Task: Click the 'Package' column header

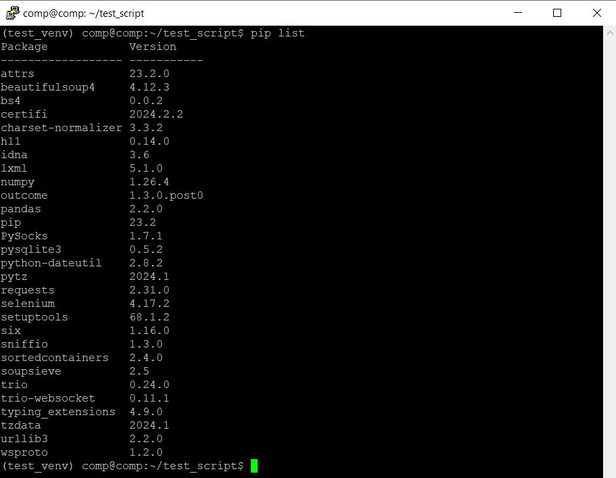Action: pyautogui.click(x=24, y=47)
